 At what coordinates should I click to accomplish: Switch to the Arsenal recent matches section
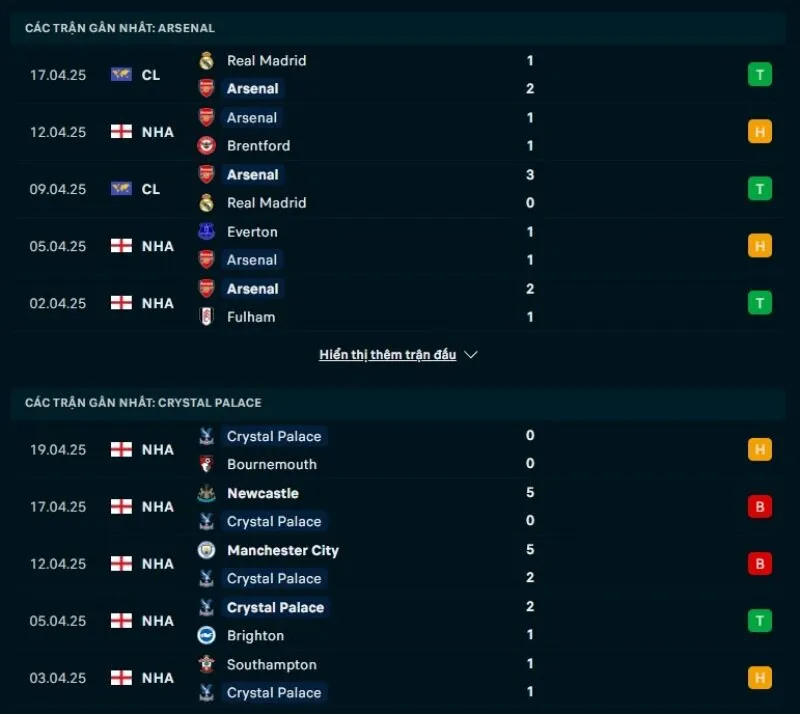click(x=120, y=28)
